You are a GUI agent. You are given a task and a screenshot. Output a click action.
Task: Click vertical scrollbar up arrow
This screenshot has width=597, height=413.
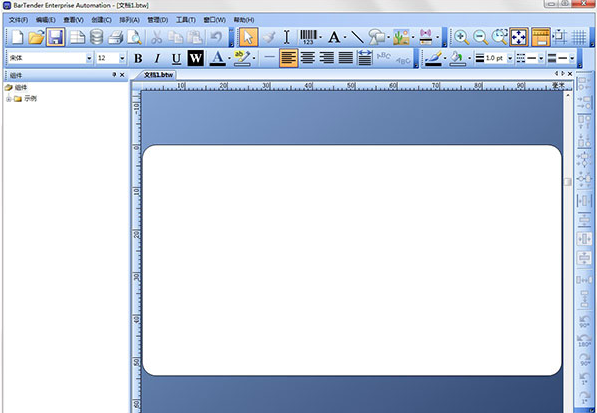pos(568,95)
